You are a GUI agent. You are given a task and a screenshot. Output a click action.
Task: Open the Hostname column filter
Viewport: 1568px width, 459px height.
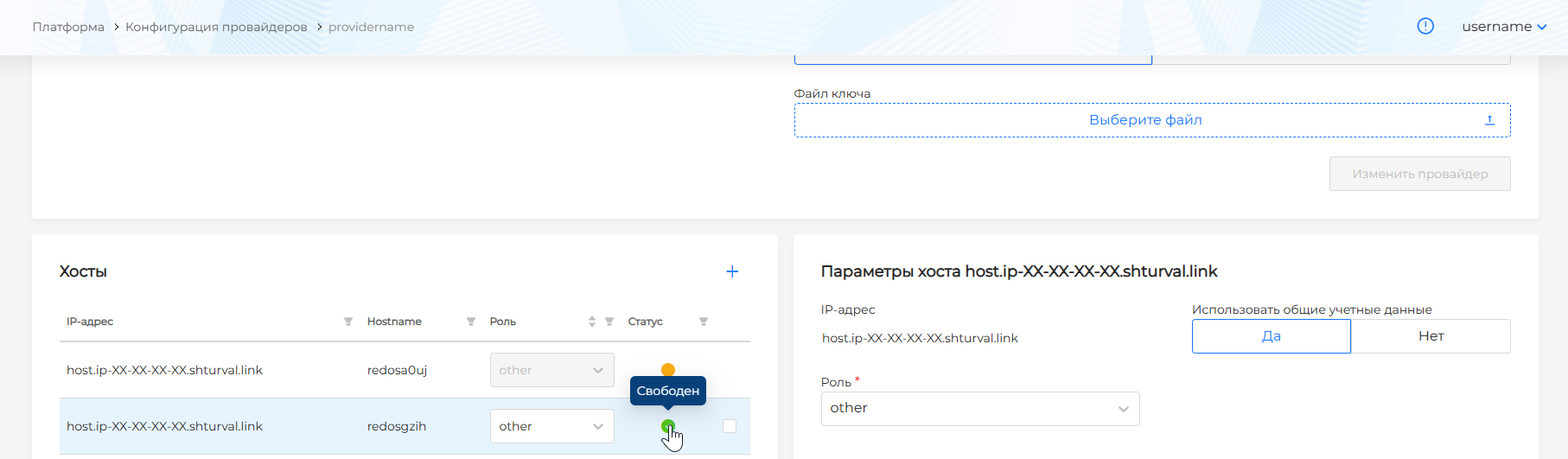pyautogui.click(x=471, y=322)
